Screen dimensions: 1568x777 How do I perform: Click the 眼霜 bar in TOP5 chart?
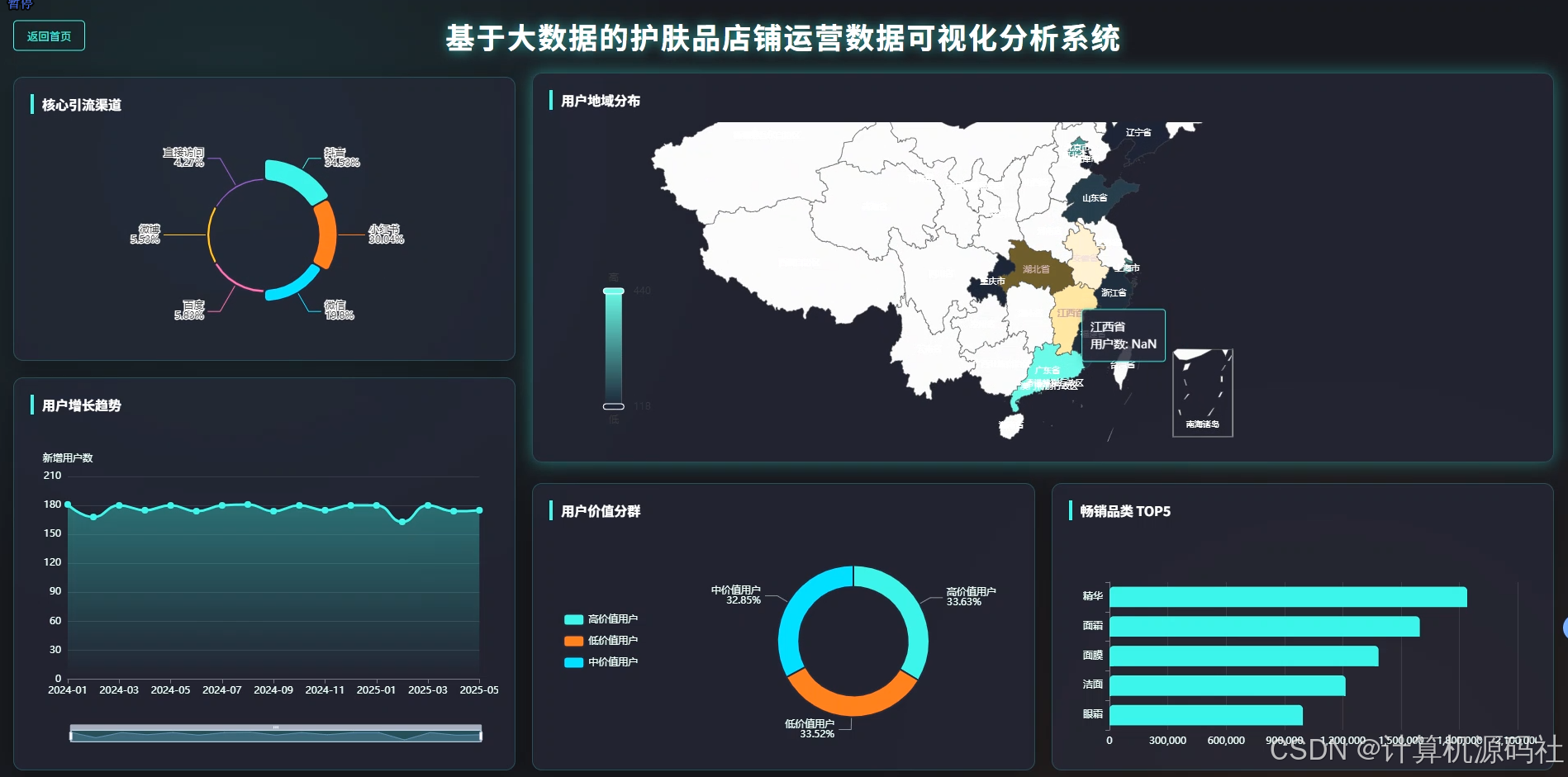(x=1205, y=715)
